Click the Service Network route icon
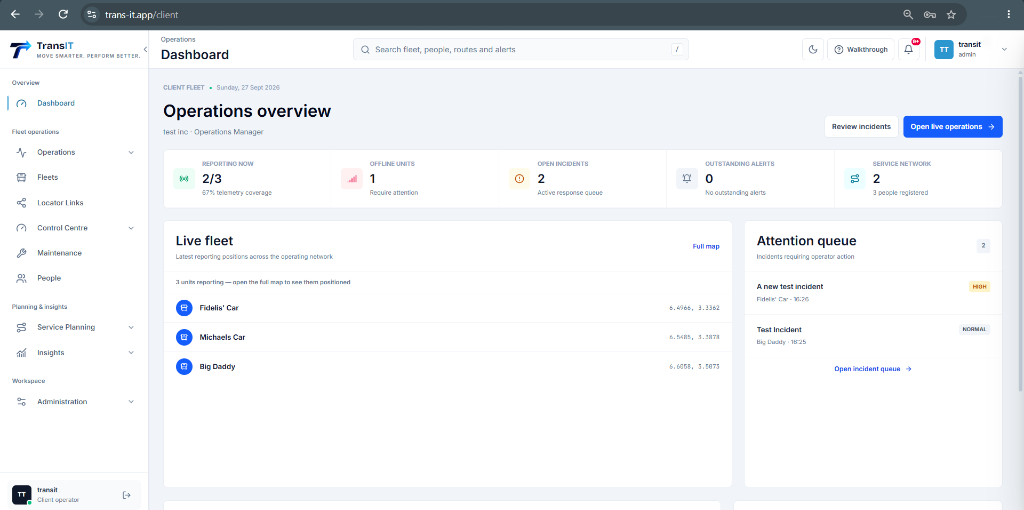 (855, 178)
